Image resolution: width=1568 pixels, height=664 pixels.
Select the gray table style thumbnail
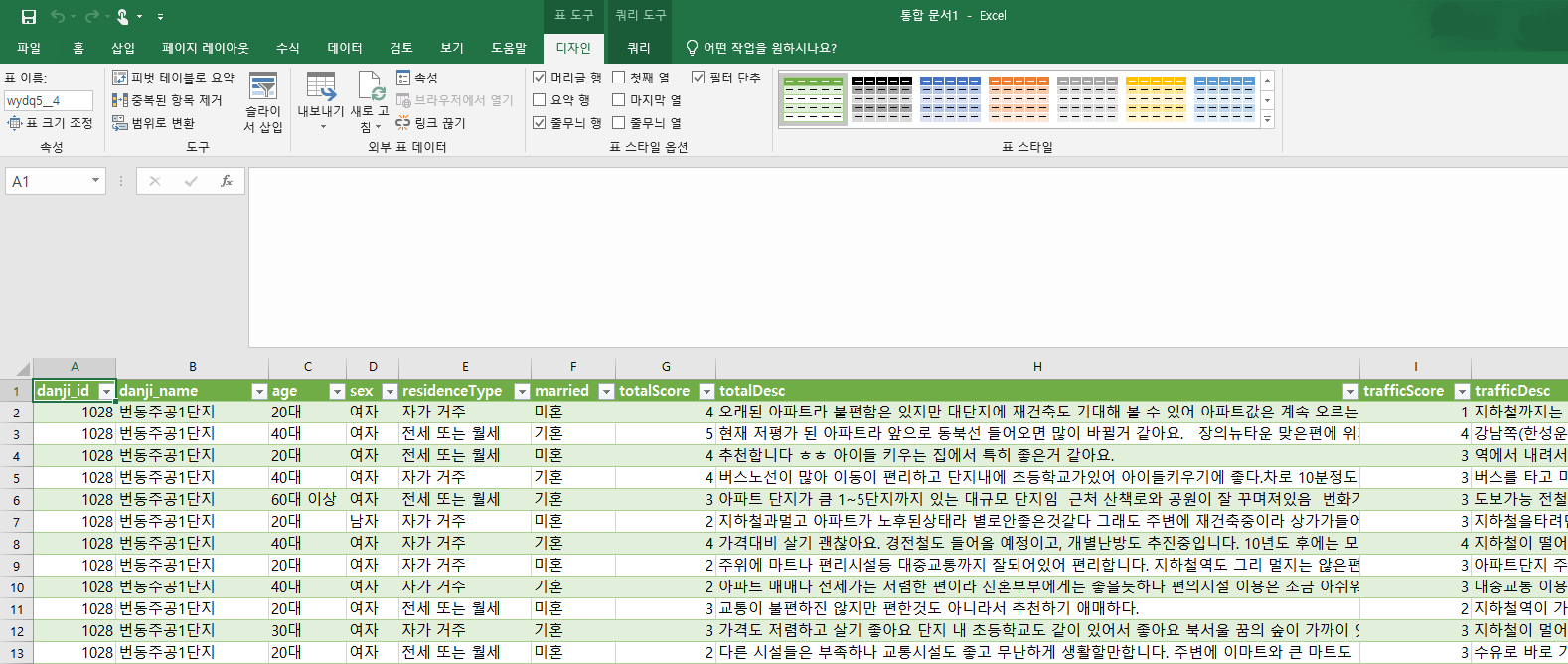tap(1087, 98)
